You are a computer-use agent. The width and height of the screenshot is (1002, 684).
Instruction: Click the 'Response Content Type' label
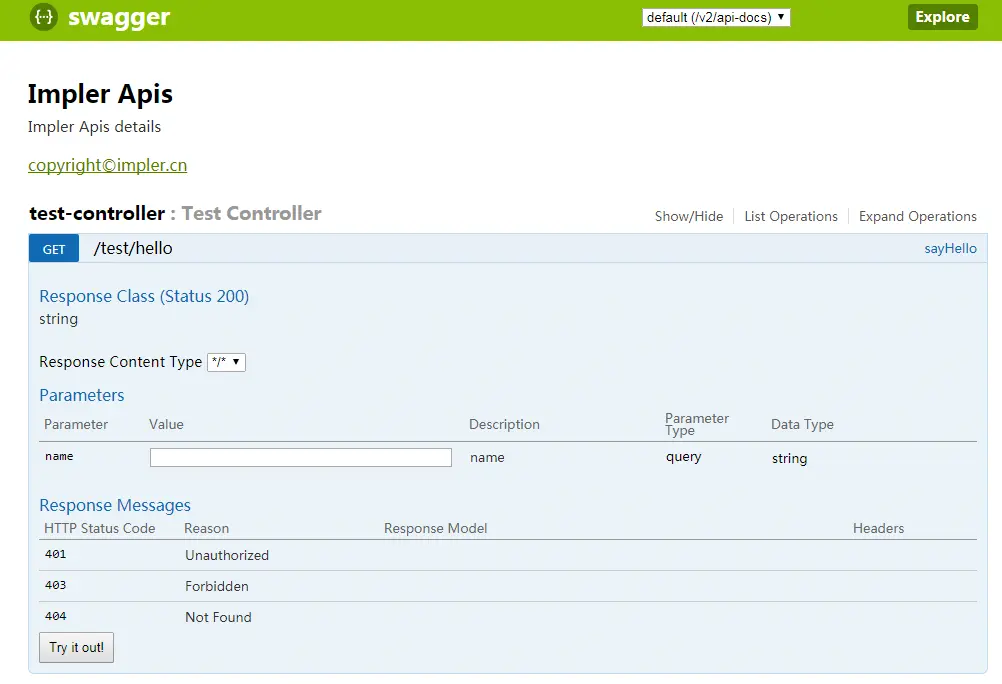pos(120,362)
